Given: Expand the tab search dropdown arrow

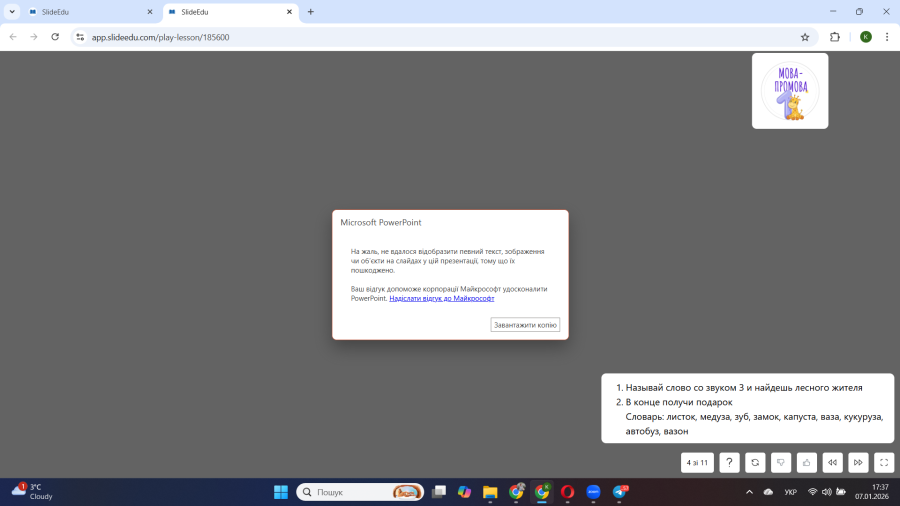Looking at the screenshot, I should coord(12,12).
